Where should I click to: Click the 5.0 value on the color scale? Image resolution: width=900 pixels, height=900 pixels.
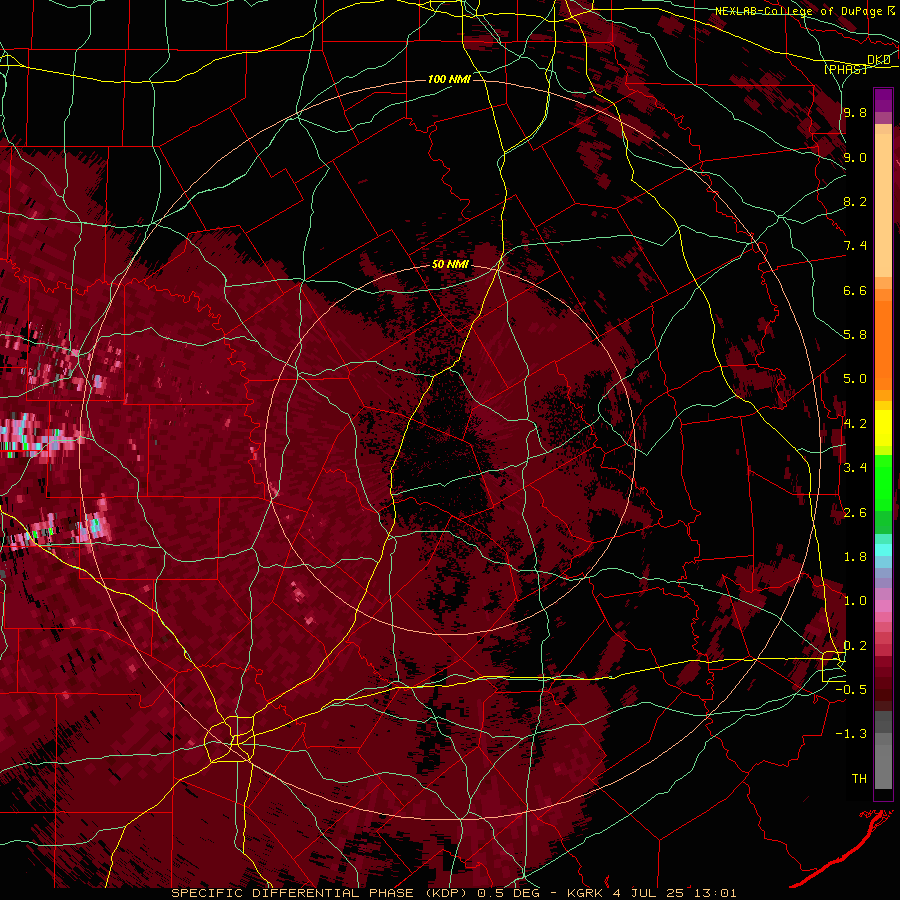[x=855, y=379]
